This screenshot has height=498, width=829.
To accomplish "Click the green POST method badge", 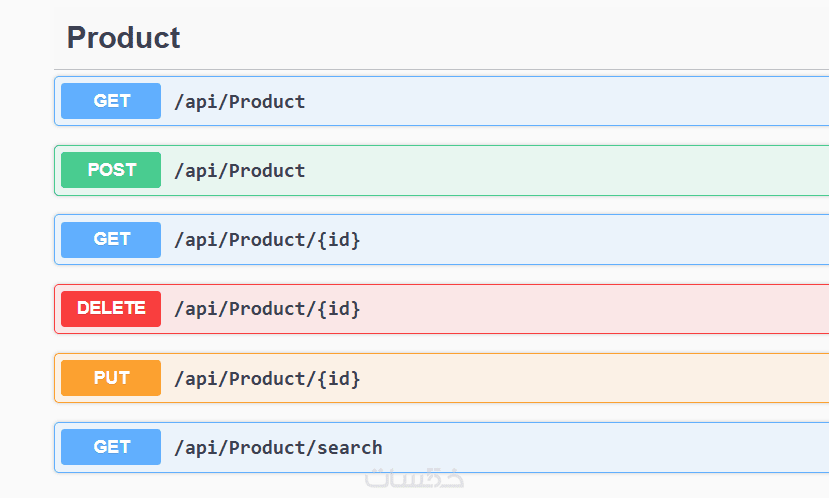I will [111, 170].
